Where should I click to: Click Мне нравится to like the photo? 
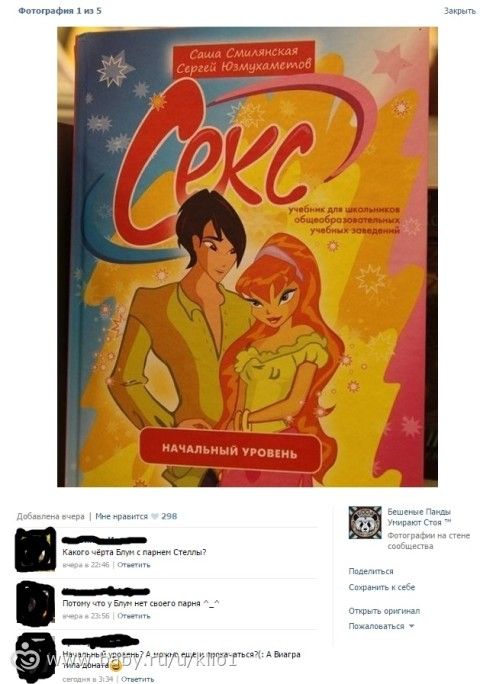121,516
